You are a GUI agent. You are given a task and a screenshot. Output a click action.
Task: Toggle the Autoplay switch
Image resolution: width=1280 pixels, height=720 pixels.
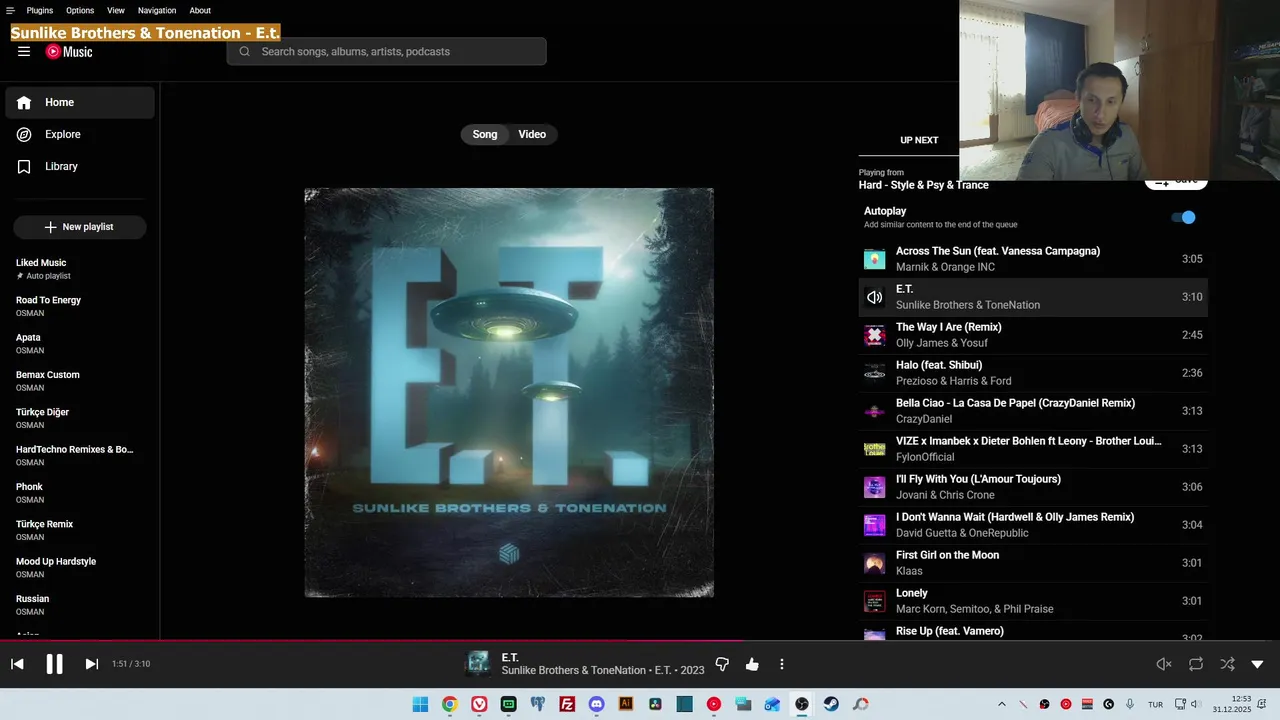tap(1184, 217)
